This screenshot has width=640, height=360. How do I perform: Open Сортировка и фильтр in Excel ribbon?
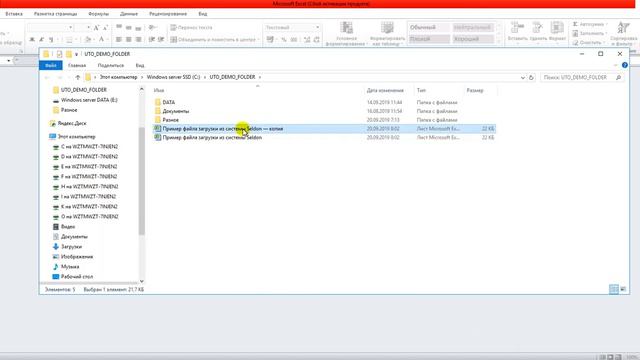pyautogui.click(x=623, y=33)
